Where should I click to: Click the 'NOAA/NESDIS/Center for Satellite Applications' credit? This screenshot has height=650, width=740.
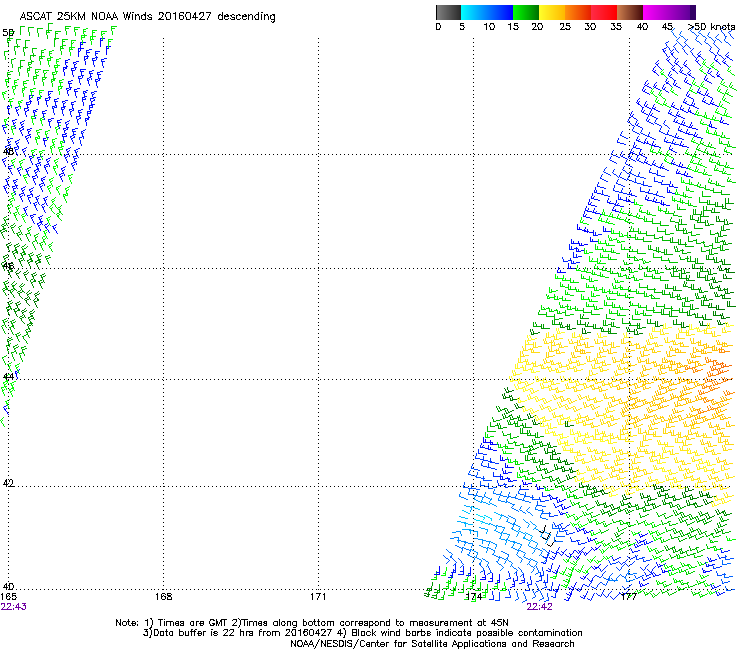coord(432,644)
